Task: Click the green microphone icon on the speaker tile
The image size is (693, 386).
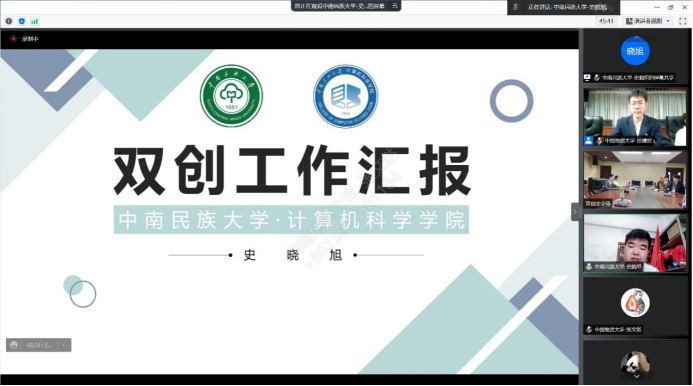Action: 589,267
